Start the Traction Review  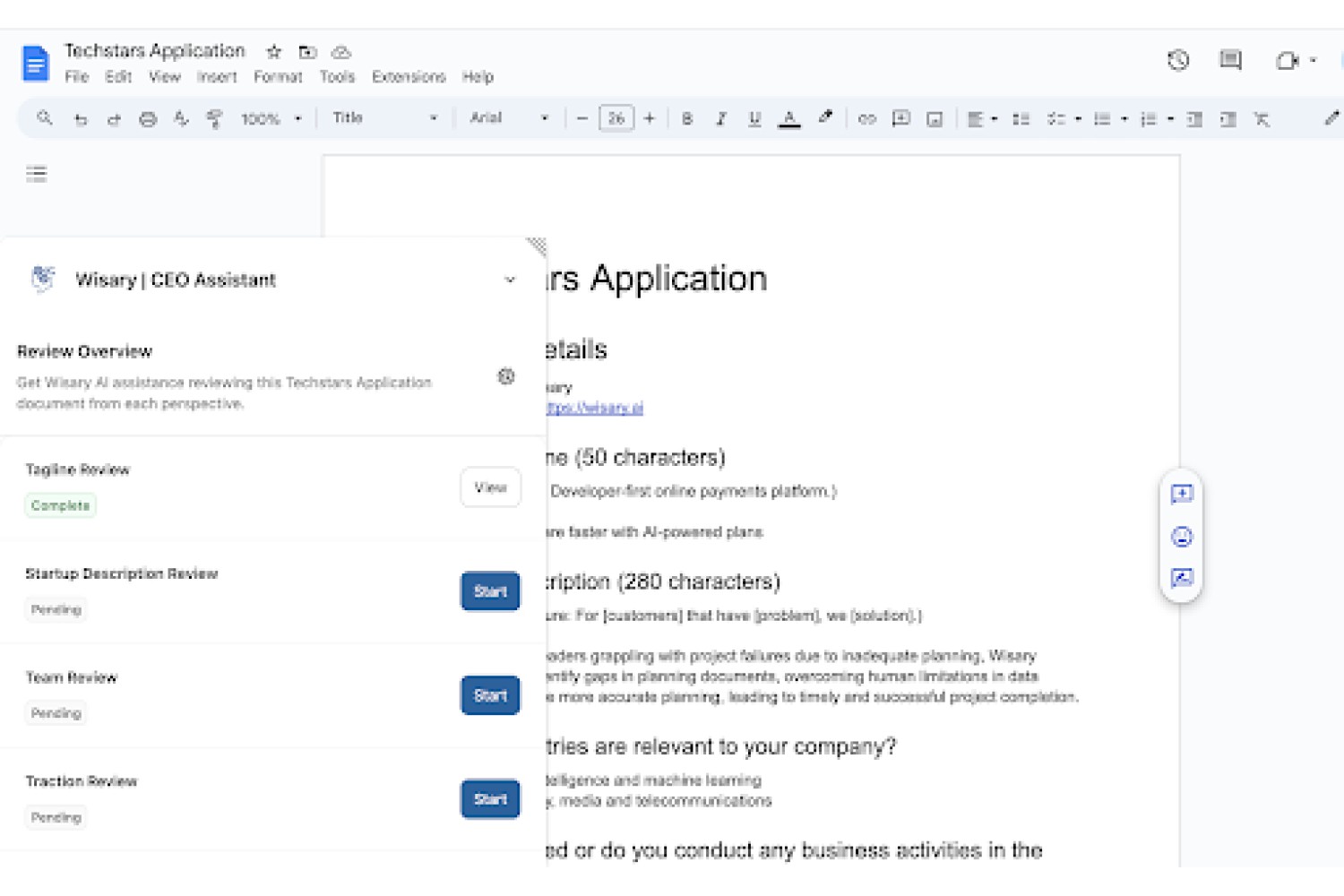(x=490, y=799)
